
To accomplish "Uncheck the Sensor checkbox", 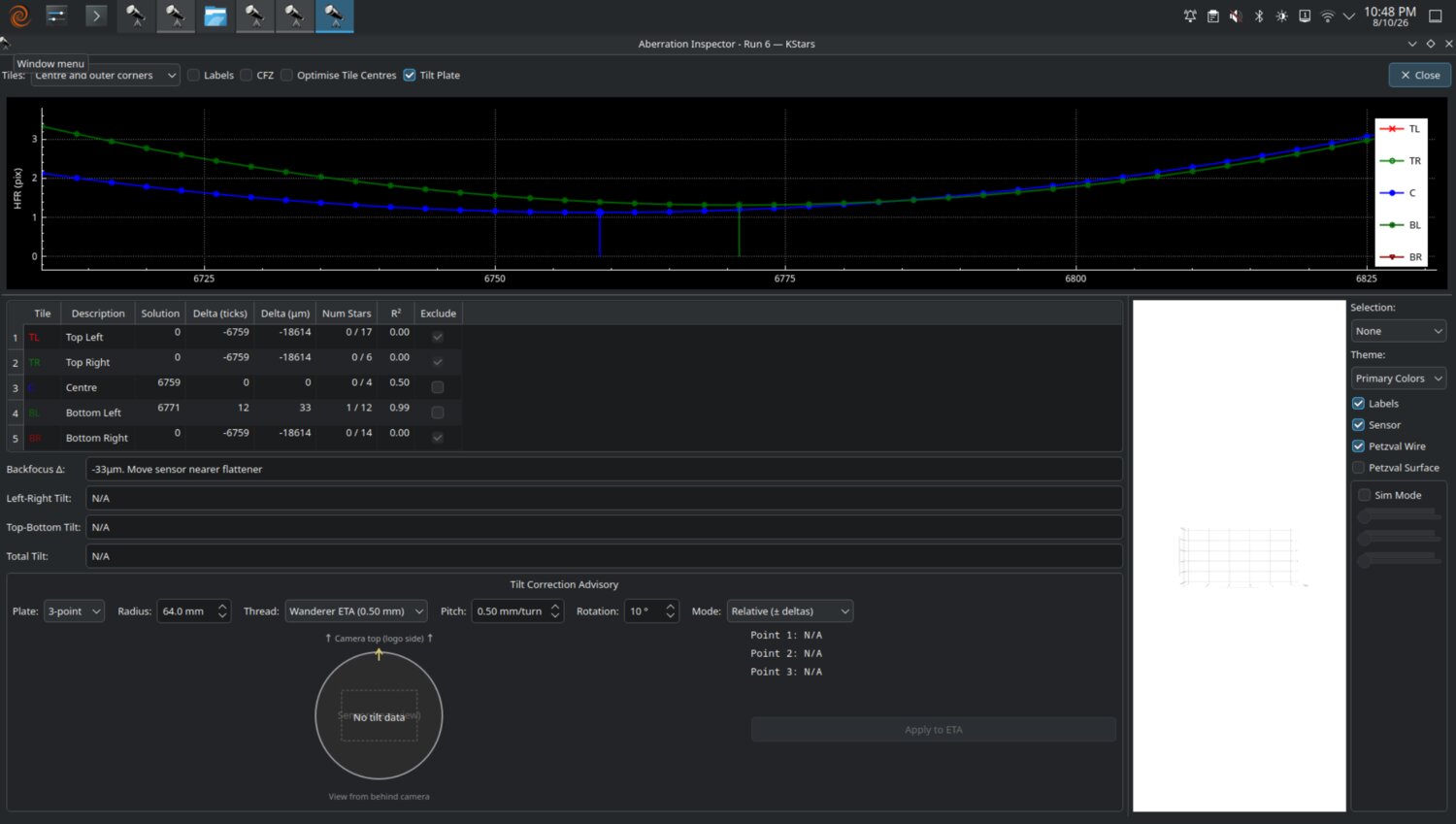I will pos(1359,425).
